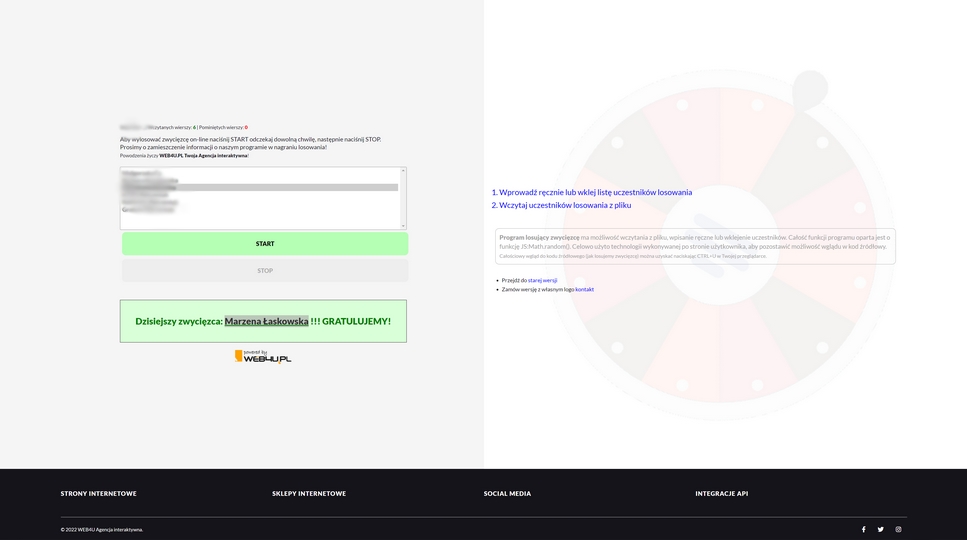Open the INTEGRACJE API footer item
This screenshot has width=967, height=540.
pos(721,493)
